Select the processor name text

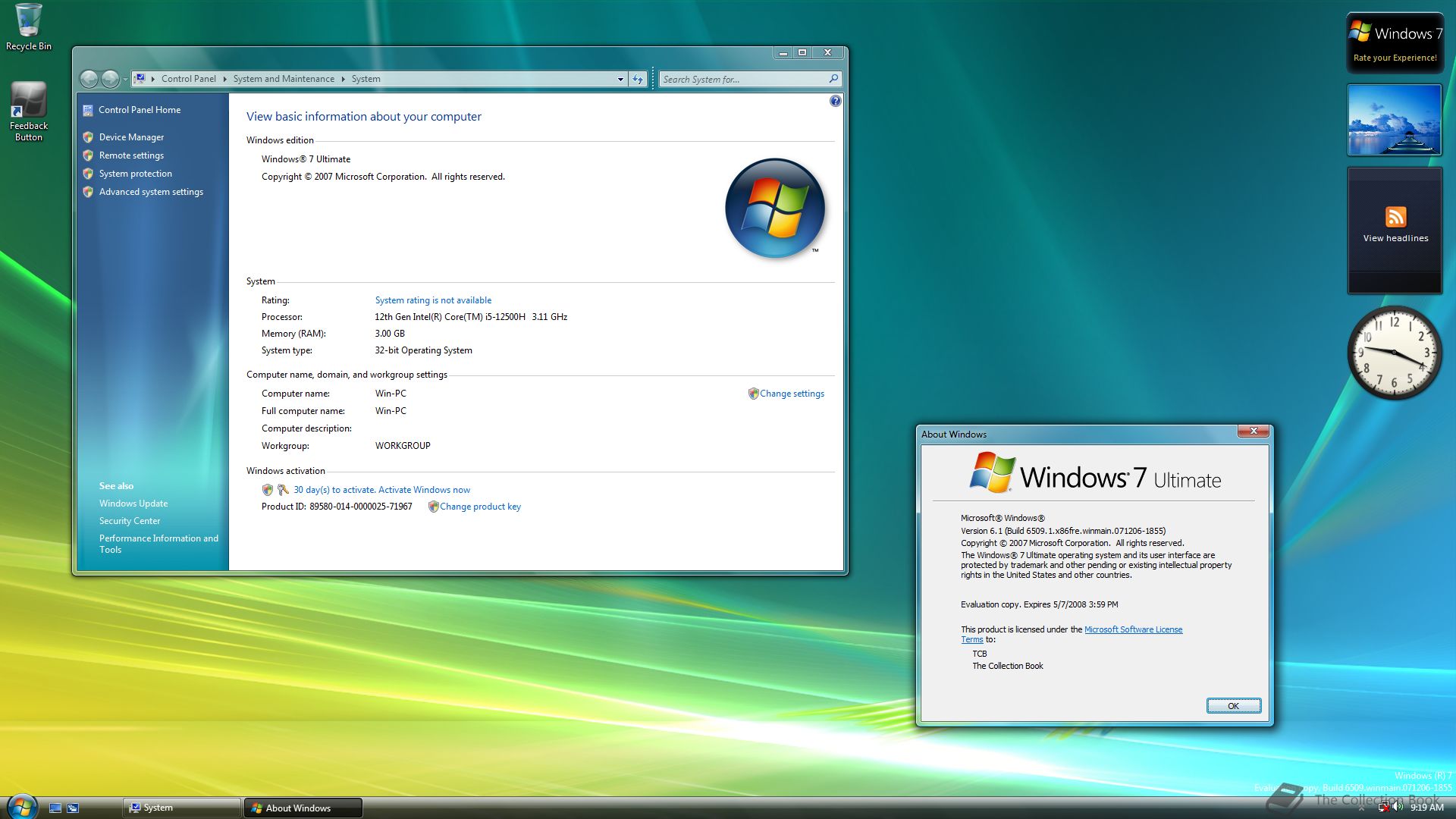tap(471, 317)
